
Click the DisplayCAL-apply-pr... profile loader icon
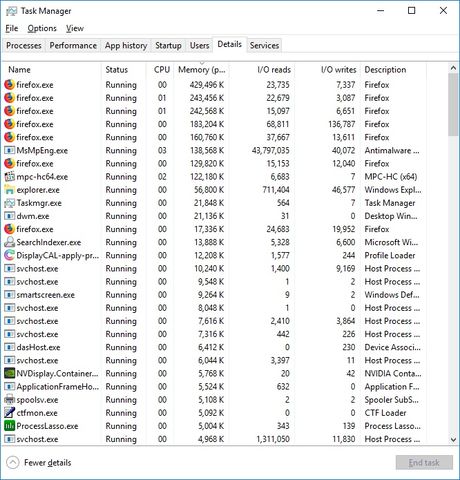(x=9, y=255)
